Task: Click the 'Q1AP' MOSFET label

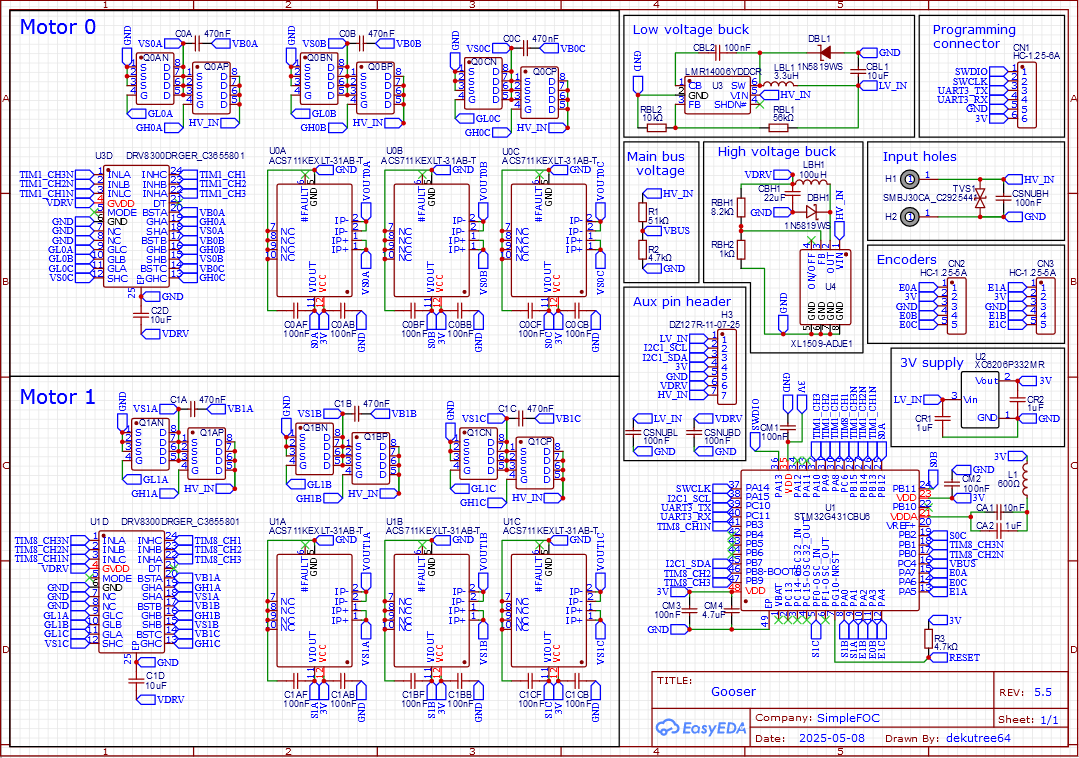Action: tap(213, 433)
